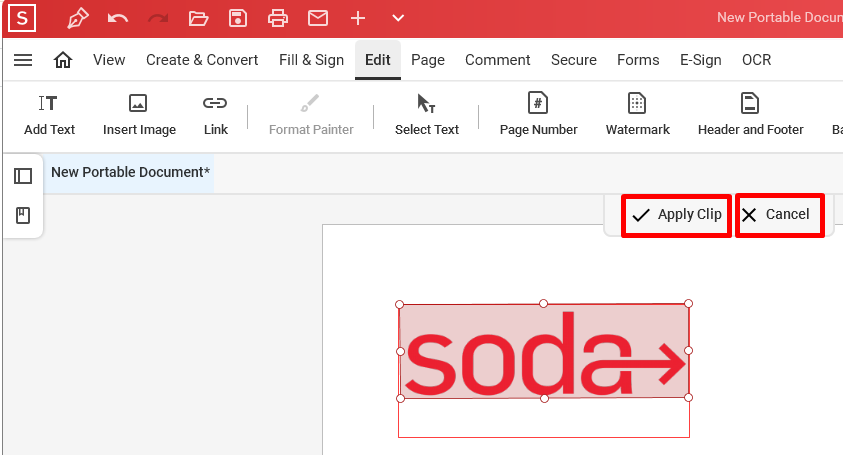Click the Format Painter tool
Viewport: 843px width, 455px height.
[x=311, y=115]
